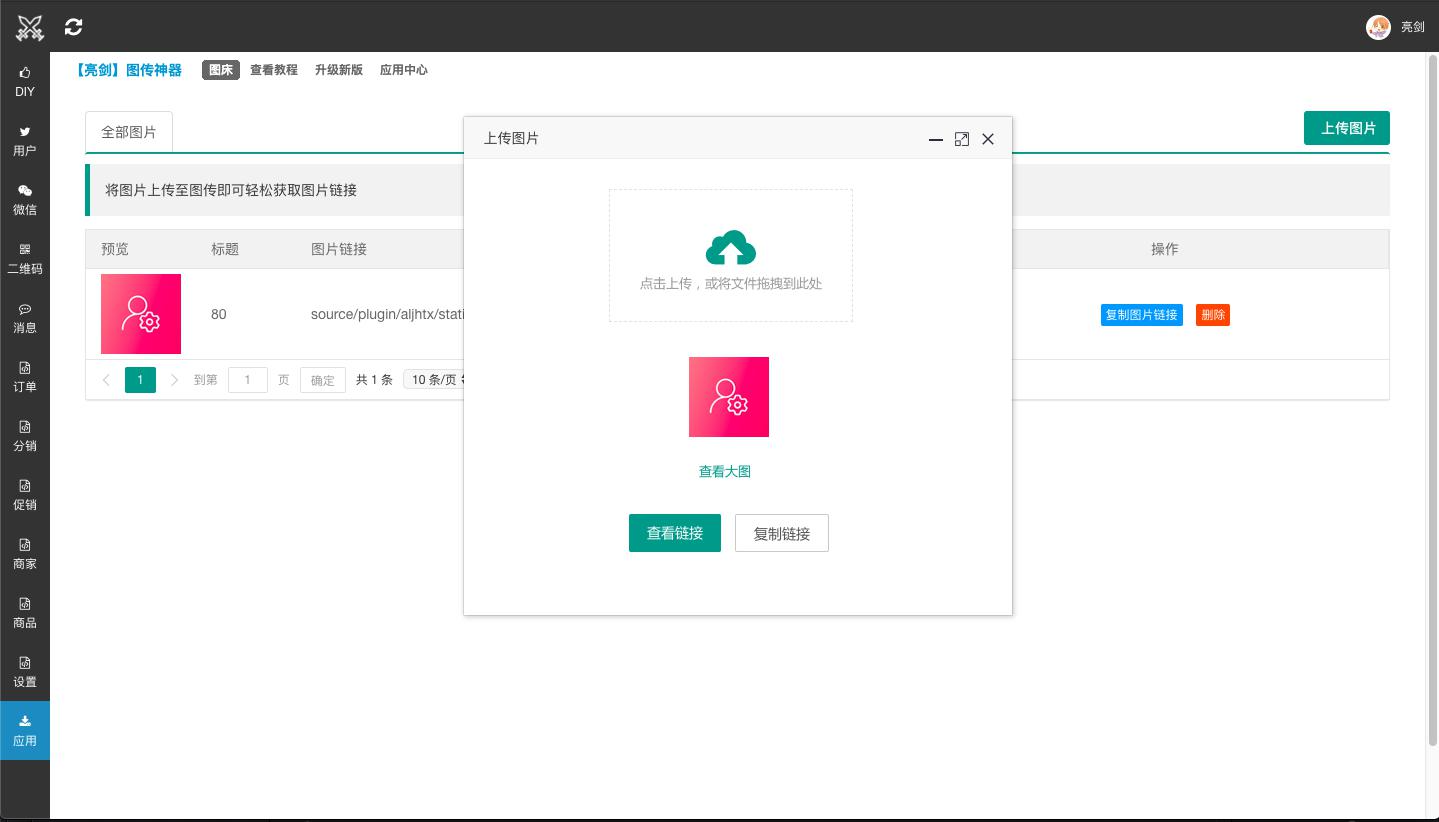
Task: Click the 标题 column header
Action: [225, 249]
